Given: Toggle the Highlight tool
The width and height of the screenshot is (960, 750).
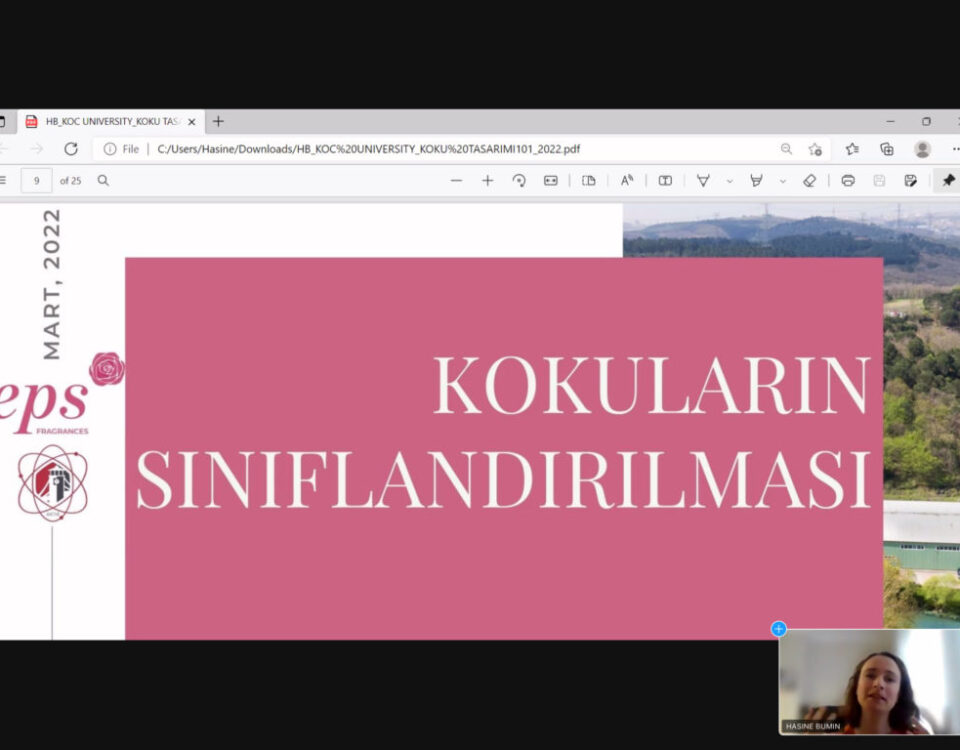Looking at the screenshot, I should (756, 181).
